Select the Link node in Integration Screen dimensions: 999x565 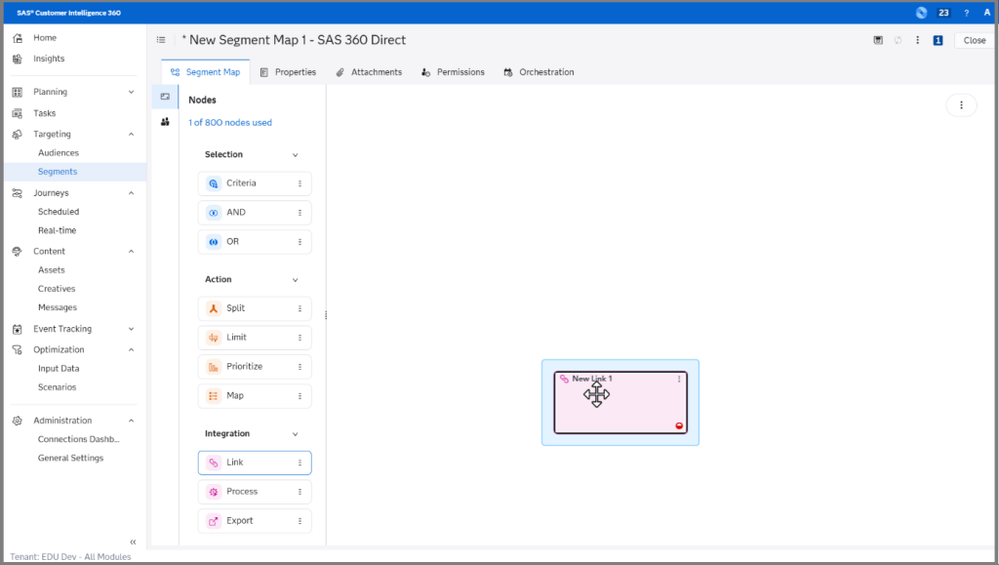click(x=254, y=462)
